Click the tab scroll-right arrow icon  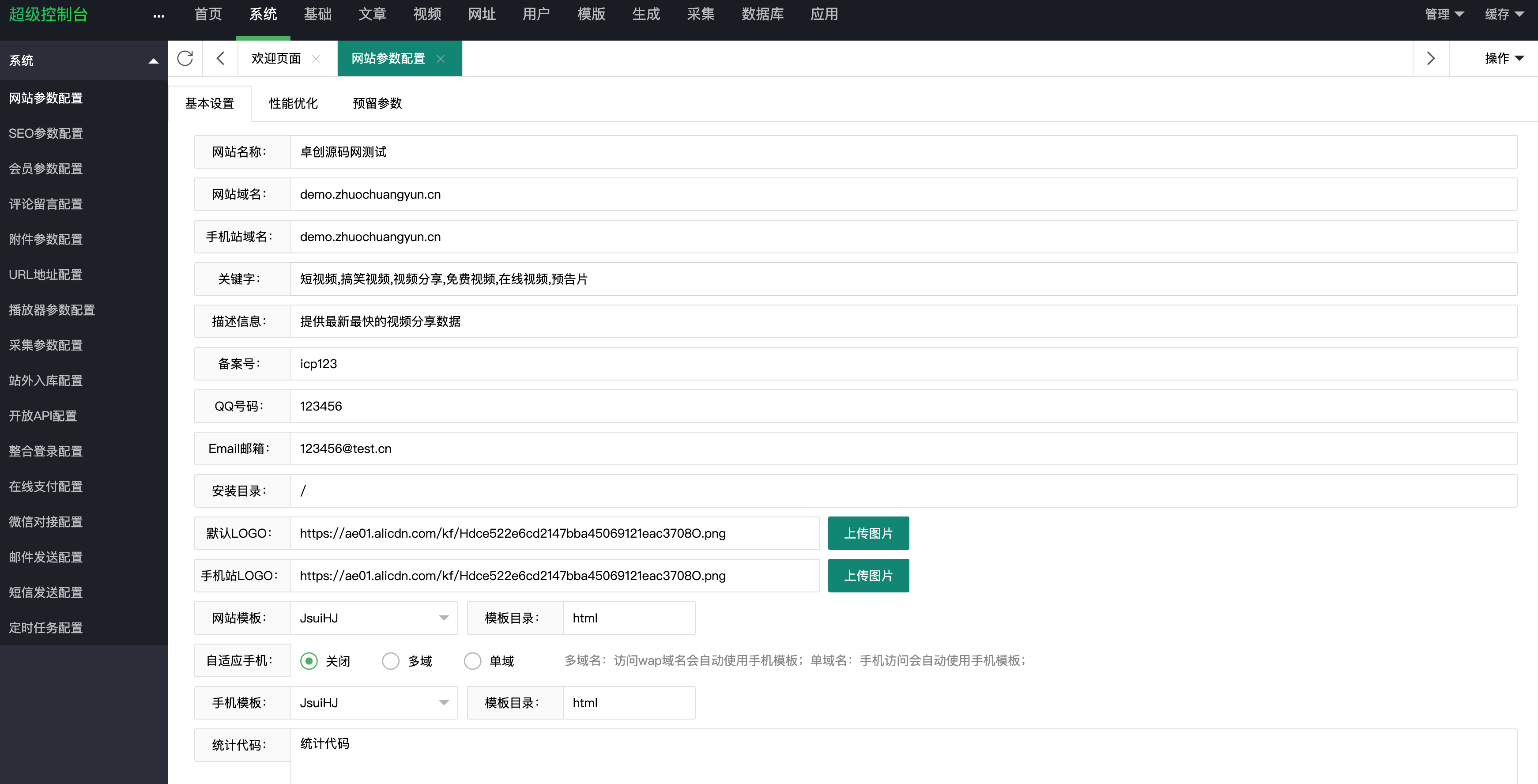coord(1431,58)
